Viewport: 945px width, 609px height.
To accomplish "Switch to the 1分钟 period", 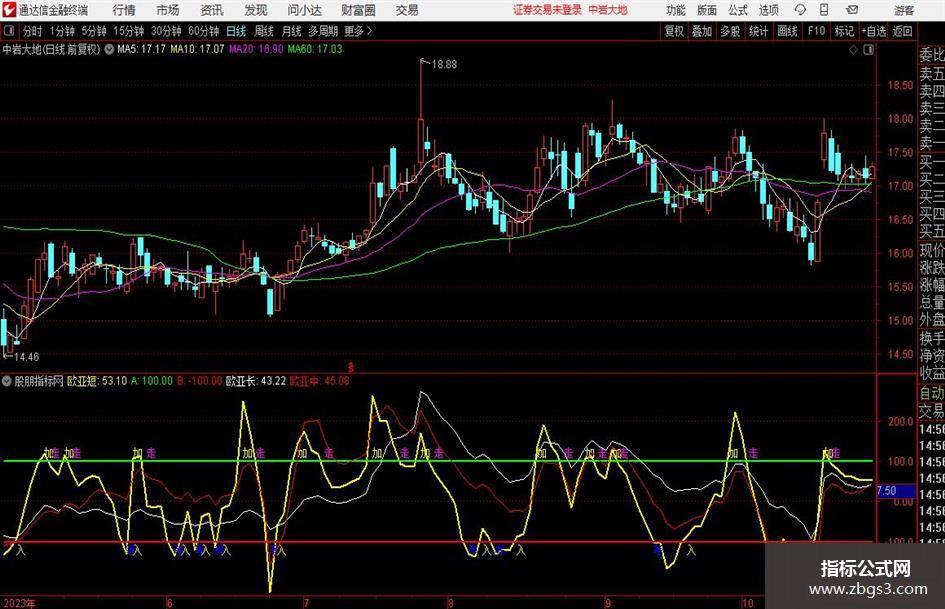I will [x=62, y=31].
